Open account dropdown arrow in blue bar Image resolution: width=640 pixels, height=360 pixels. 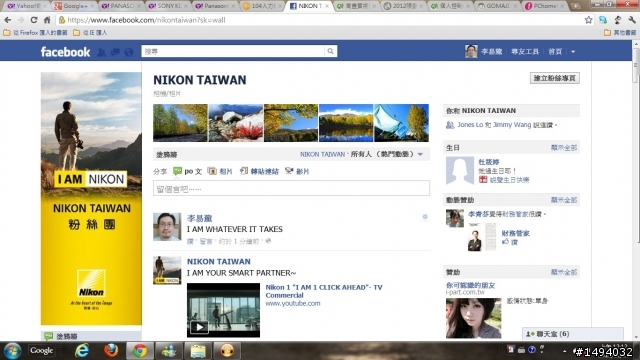coord(573,52)
